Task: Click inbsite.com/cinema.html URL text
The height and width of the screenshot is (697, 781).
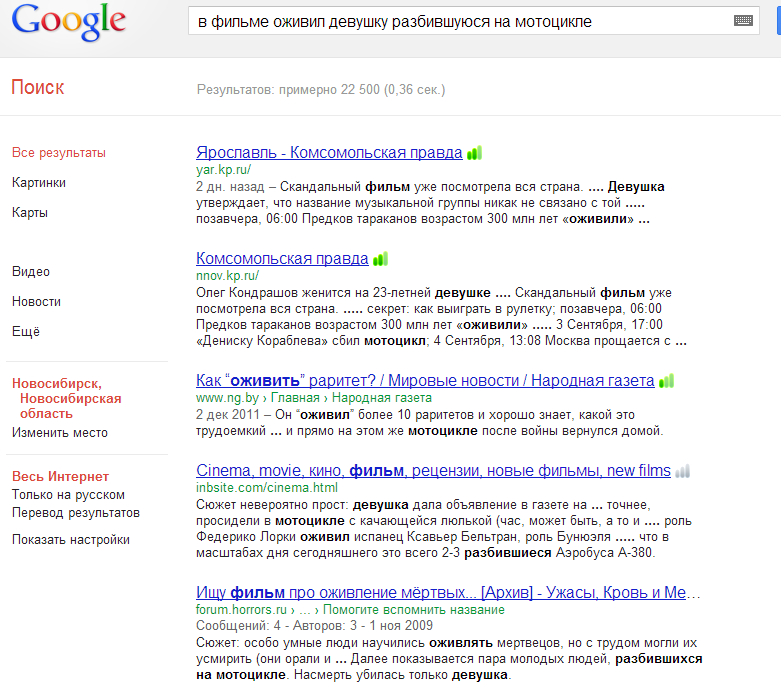Action: click(266, 487)
